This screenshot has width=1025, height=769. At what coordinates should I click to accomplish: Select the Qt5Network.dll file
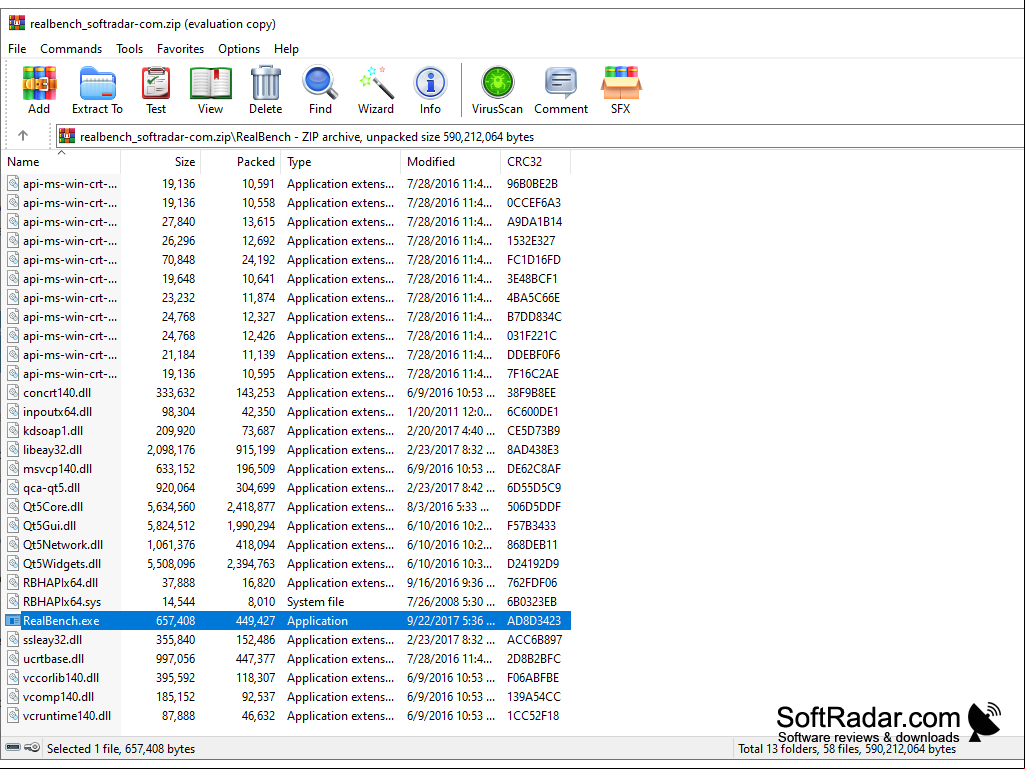pos(63,545)
